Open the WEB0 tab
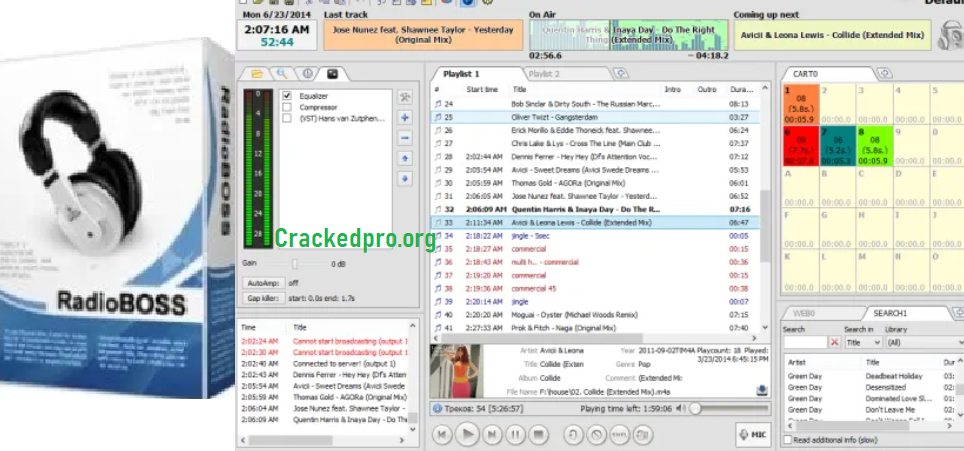The height and width of the screenshot is (451, 964). click(804, 313)
